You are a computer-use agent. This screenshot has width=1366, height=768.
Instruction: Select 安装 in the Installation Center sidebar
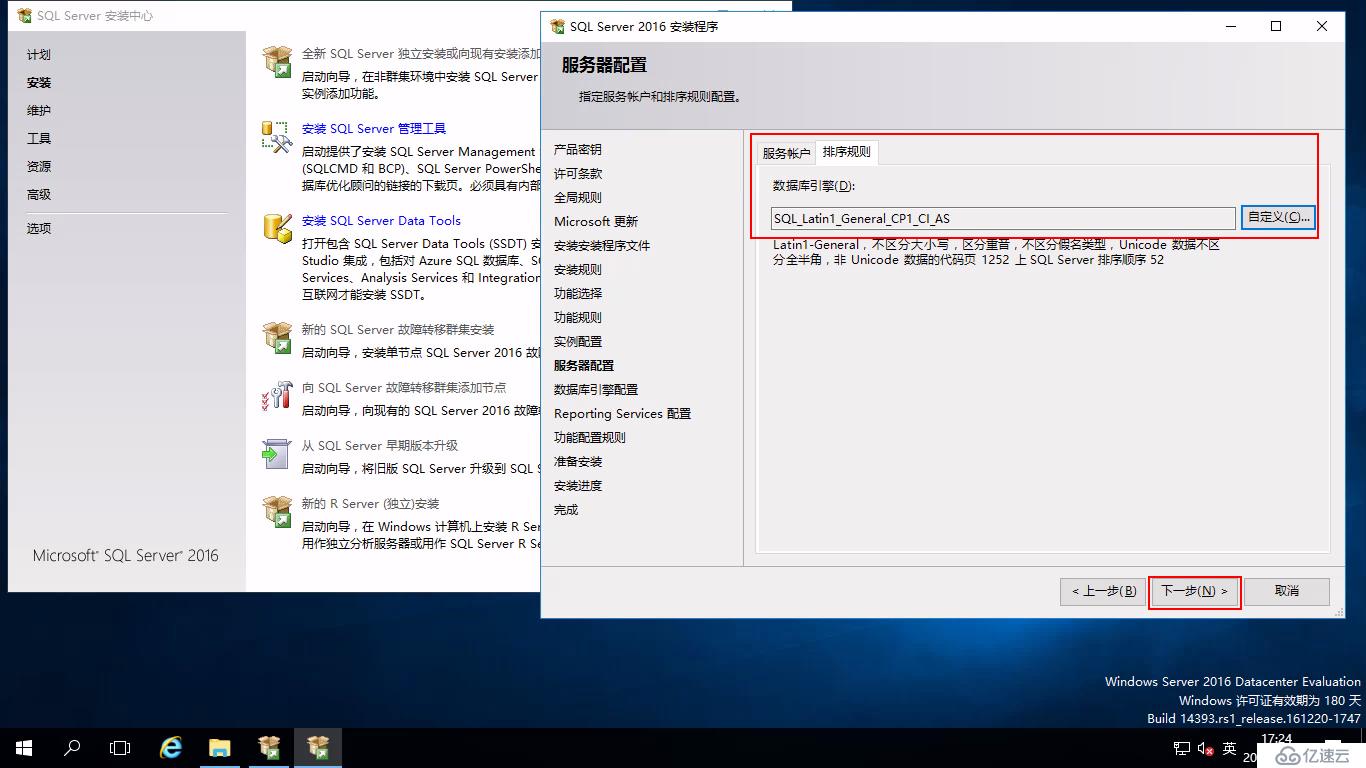tap(38, 83)
